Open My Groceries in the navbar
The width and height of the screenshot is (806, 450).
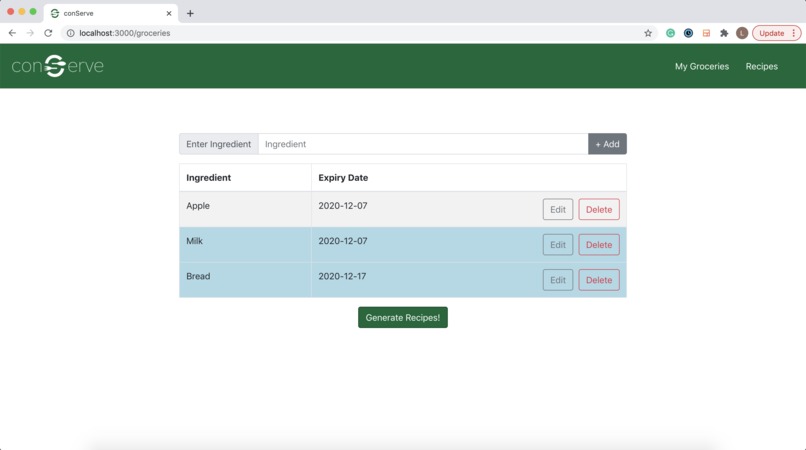click(702, 66)
